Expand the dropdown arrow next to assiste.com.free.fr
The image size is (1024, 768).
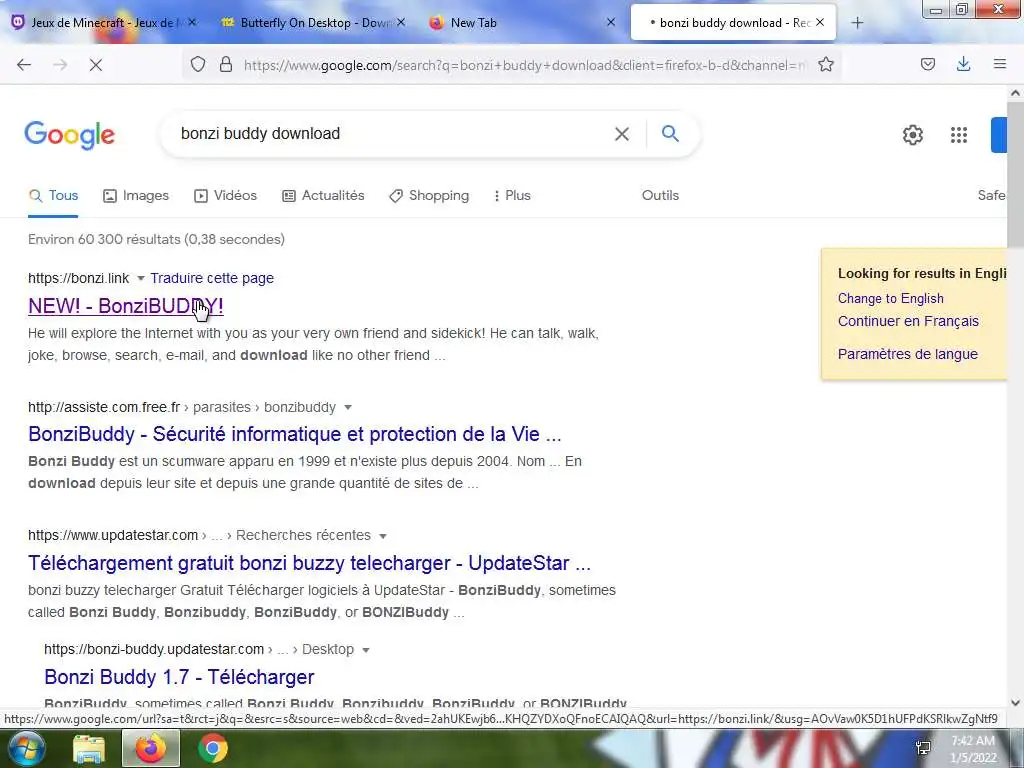pos(348,408)
